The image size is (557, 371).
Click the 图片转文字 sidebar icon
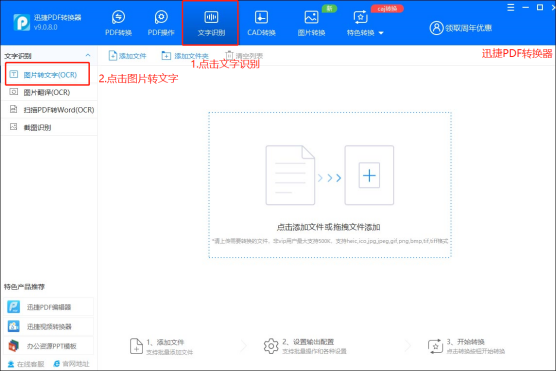click(x=13, y=74)
